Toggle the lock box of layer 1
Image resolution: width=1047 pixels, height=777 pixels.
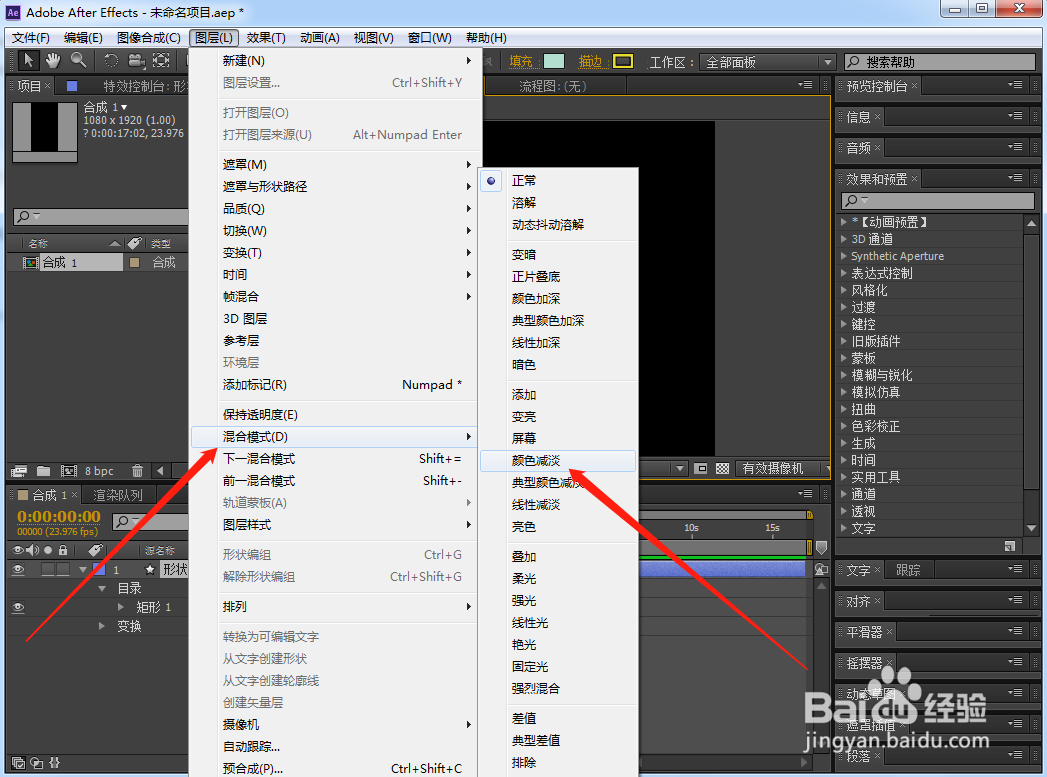tap(63, 569)
